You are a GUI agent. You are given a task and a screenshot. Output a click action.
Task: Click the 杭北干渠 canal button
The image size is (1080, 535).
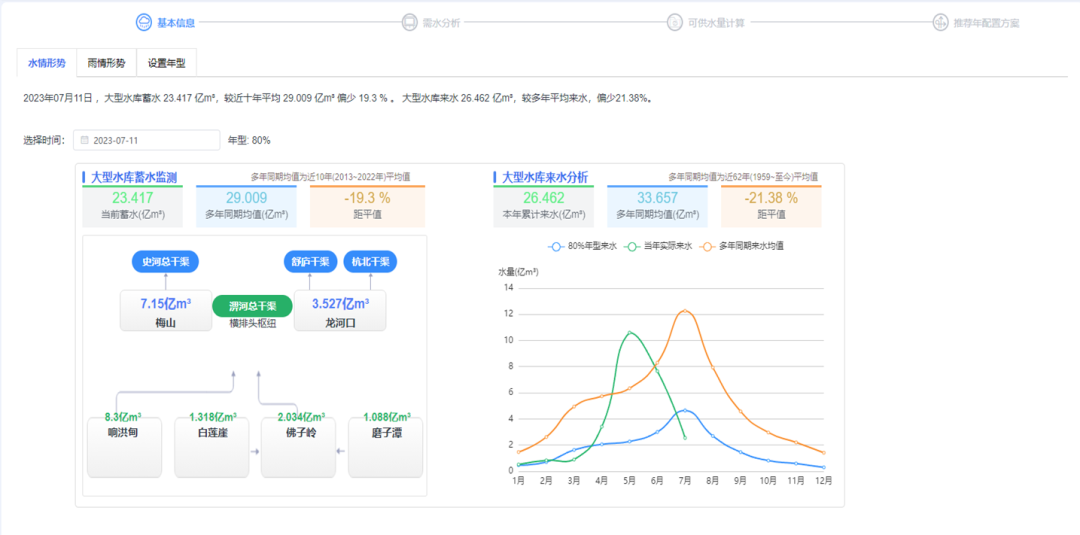point(371,262)
